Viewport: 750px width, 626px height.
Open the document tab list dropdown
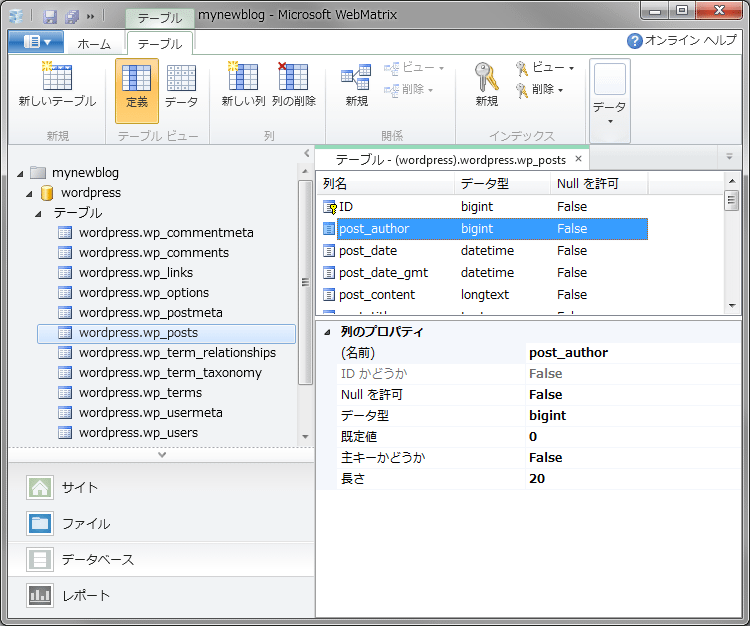[x=729, y=156]
